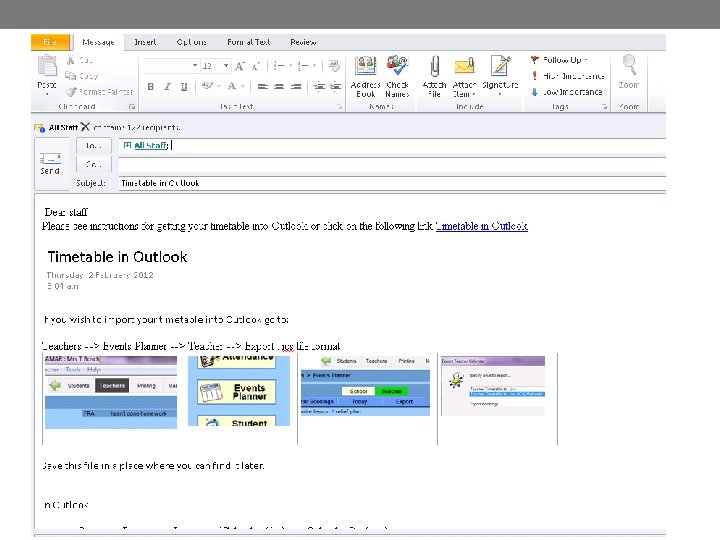This screenshot has width=720, height=540.
Task: Toggle Underline formatting
Action: (184, 86)
